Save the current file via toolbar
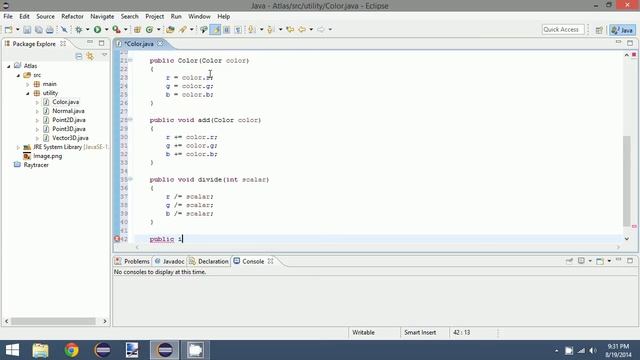This screenshot has height=360, width=640. 27,29
